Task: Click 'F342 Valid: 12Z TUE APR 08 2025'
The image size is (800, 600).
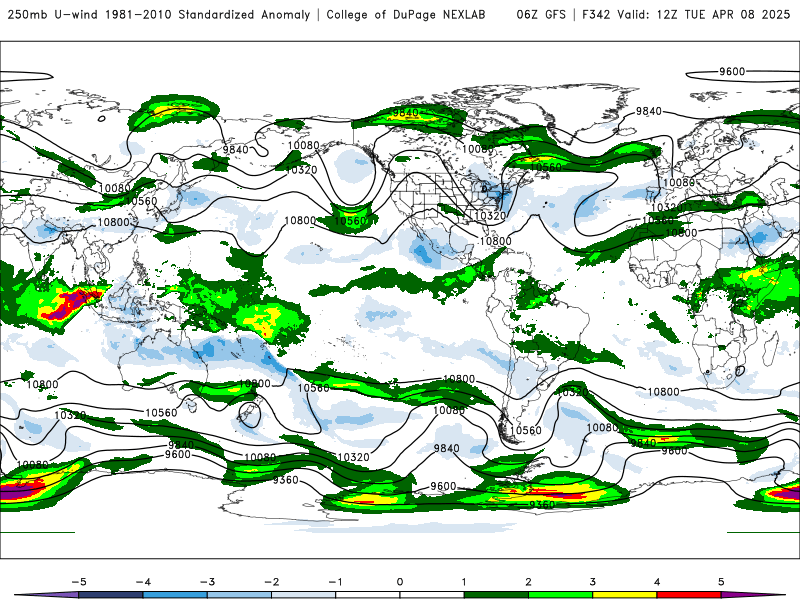Action: point(686,14)
